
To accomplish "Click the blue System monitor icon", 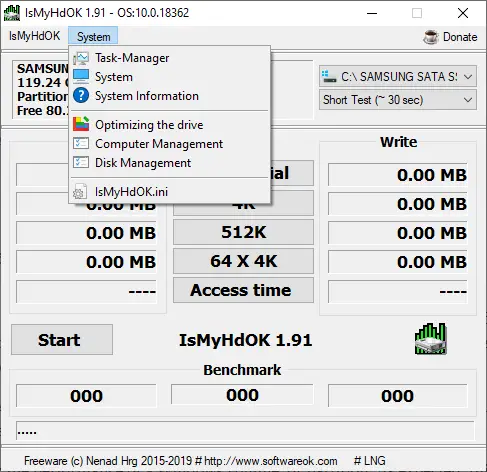I will 81,77.
